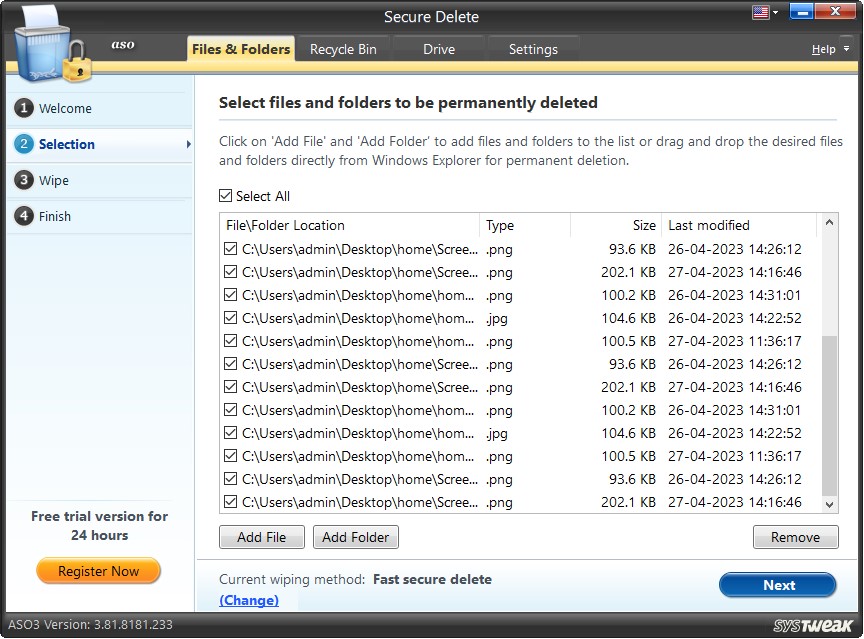Image resolution: width=864 pixels, height=639 pixels.
Task: Uncheck the first Screenshot png file entry
Action: coord(230,249)
